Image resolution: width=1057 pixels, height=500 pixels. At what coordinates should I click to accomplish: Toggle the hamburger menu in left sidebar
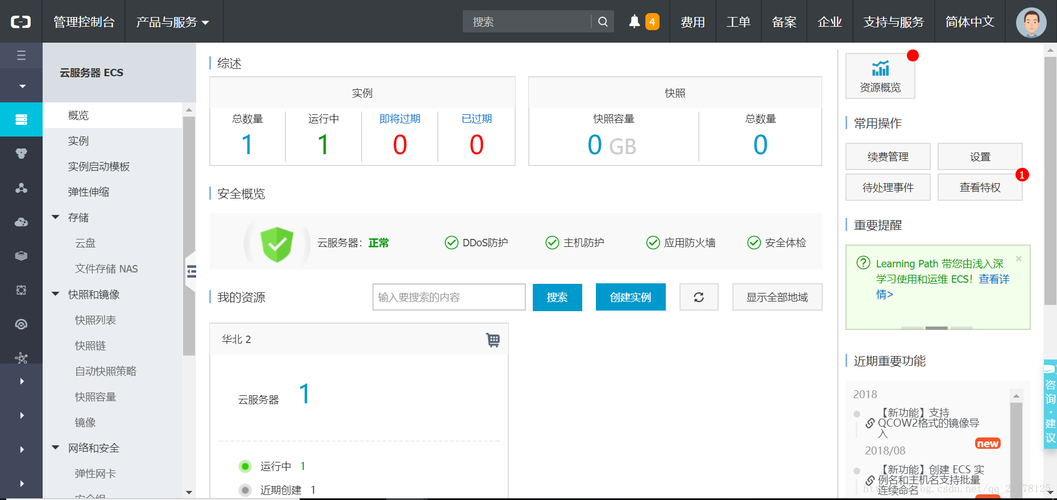point(21,55)
